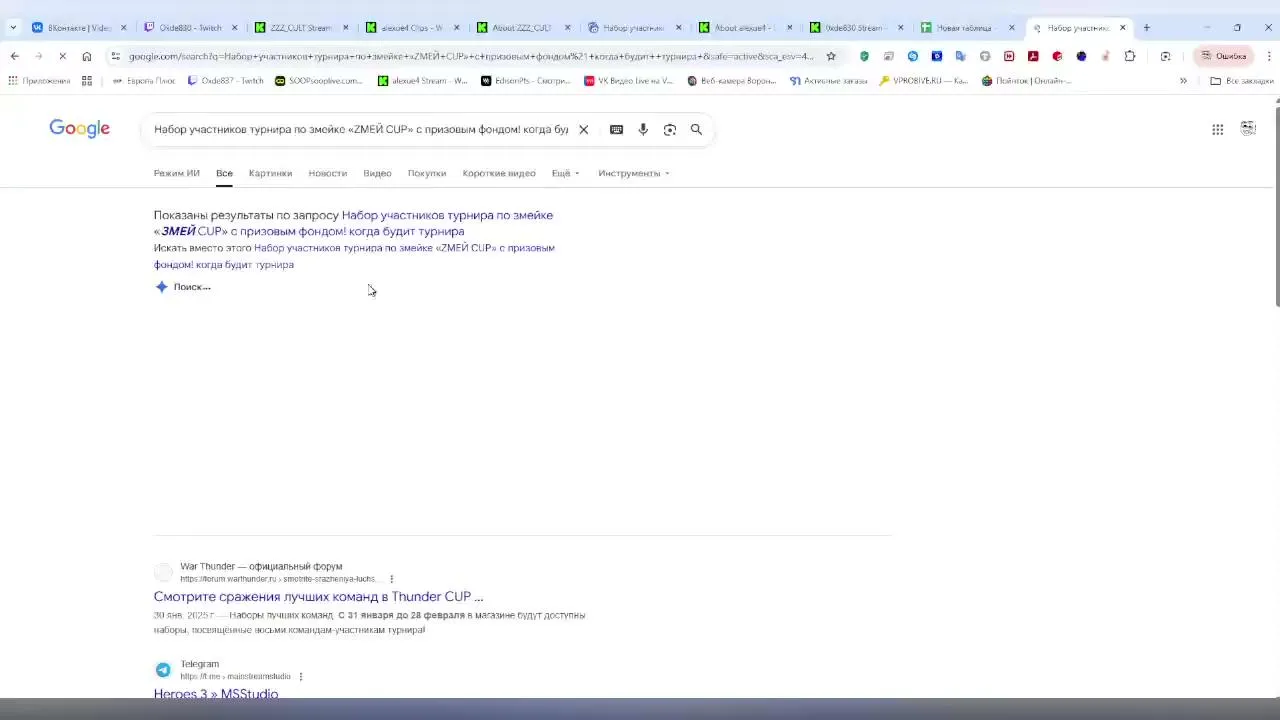Stop loading the page
The image size is (1280, 720).
(x=62, y=56)
